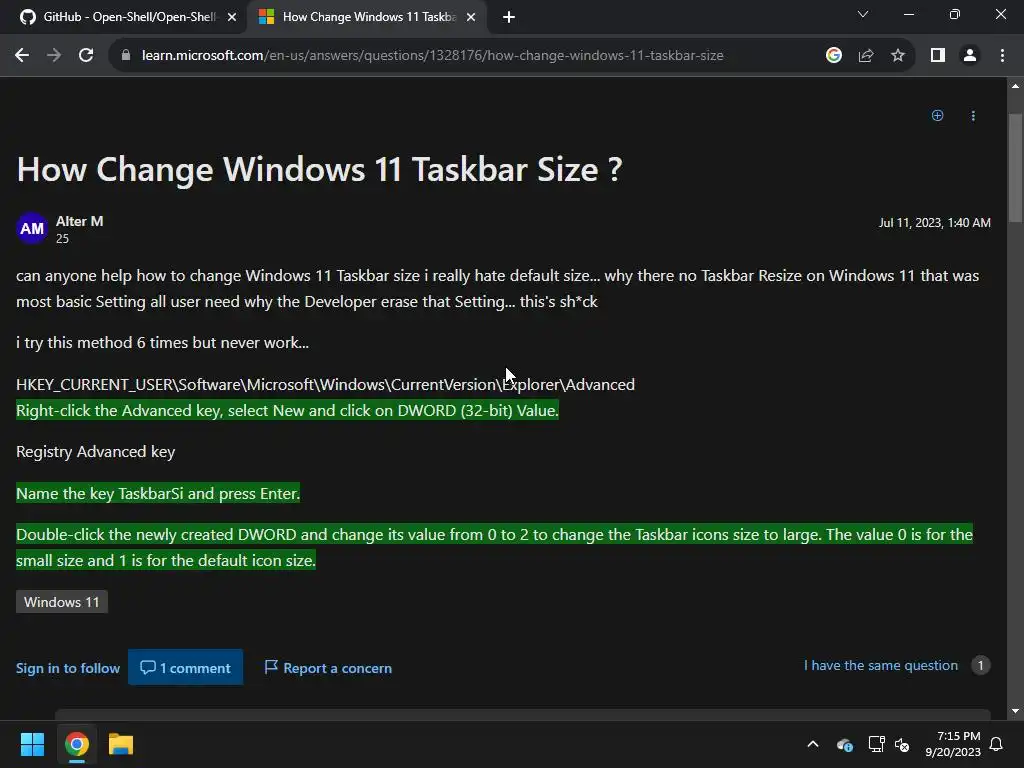Click I have the same question
Viewport: 1024px width, 768px height.
(881, 665)
